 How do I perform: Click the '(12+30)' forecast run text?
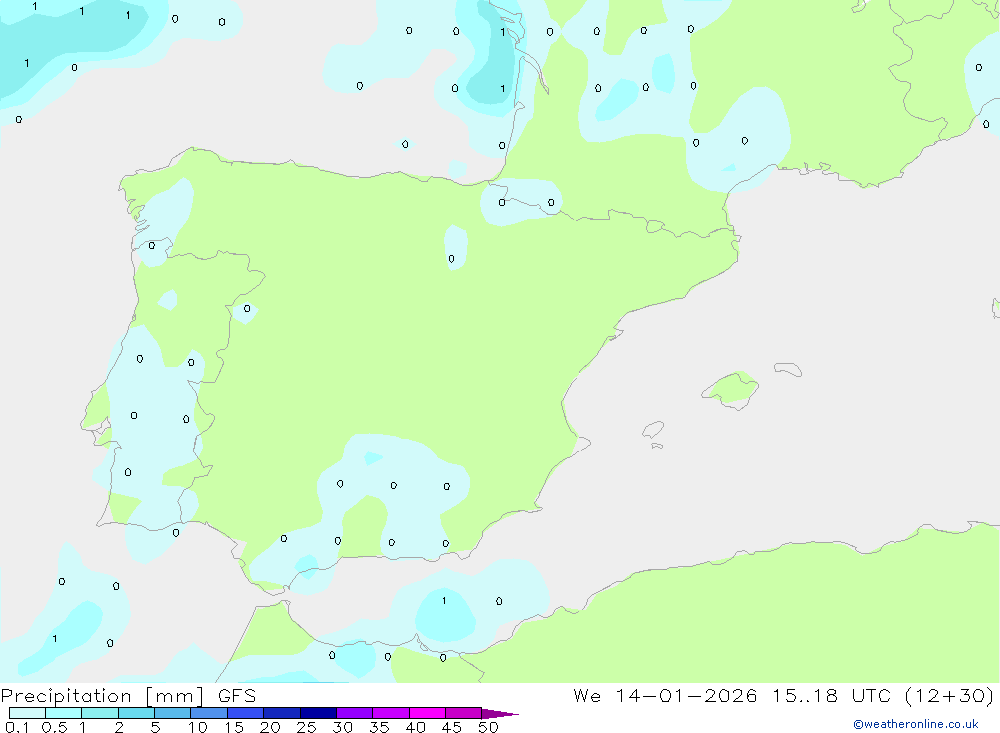coord(950,696)
